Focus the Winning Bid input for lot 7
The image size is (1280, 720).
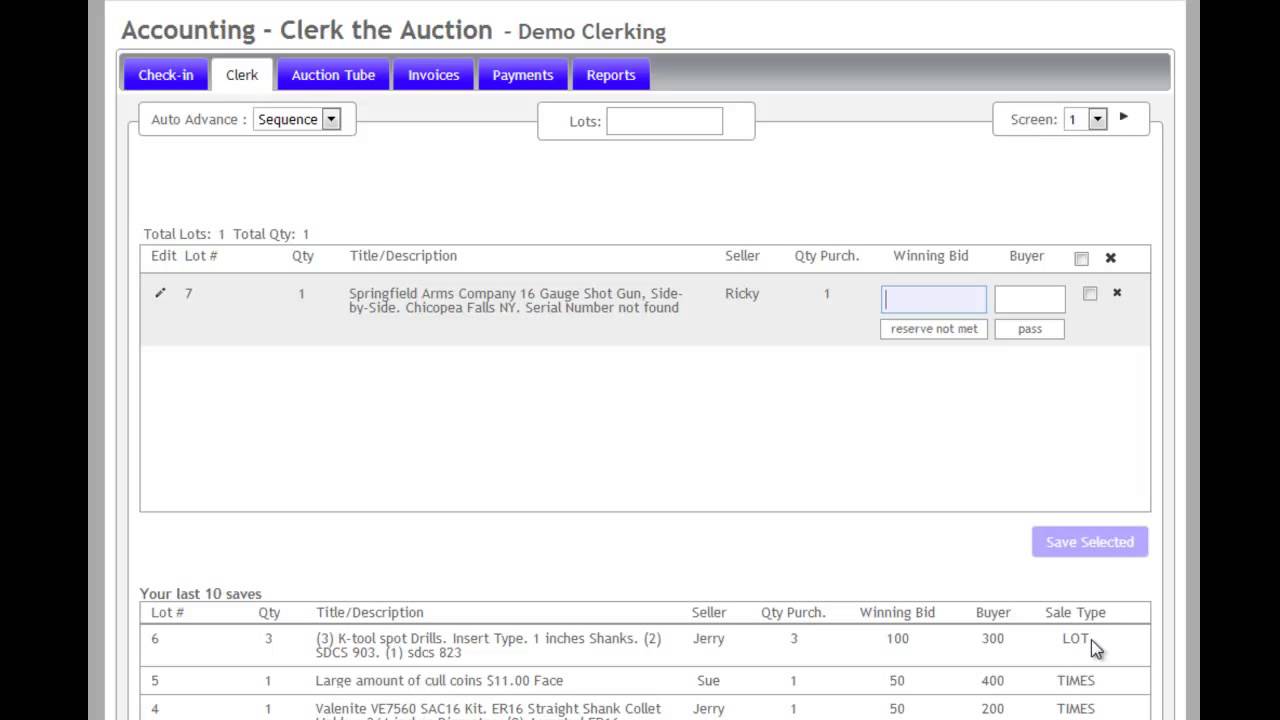tap(934, 299)
